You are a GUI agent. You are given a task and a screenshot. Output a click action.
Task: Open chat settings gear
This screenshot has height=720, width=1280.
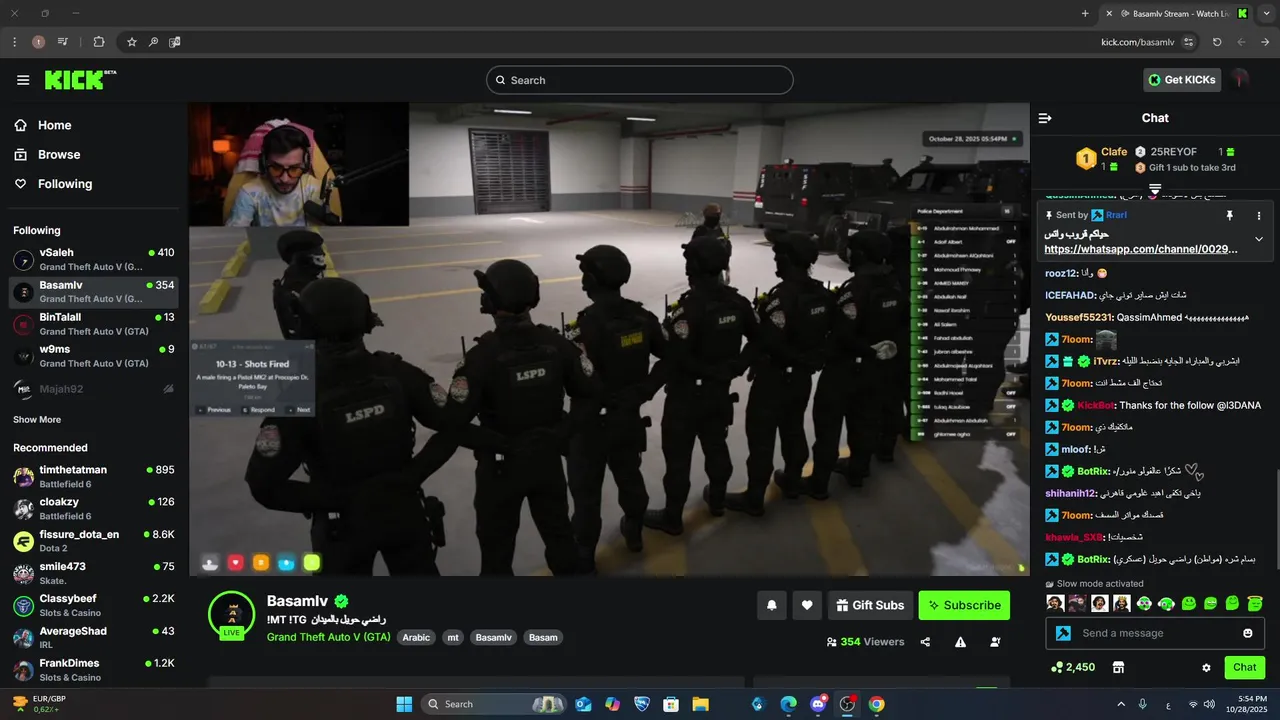(1206, 667)
